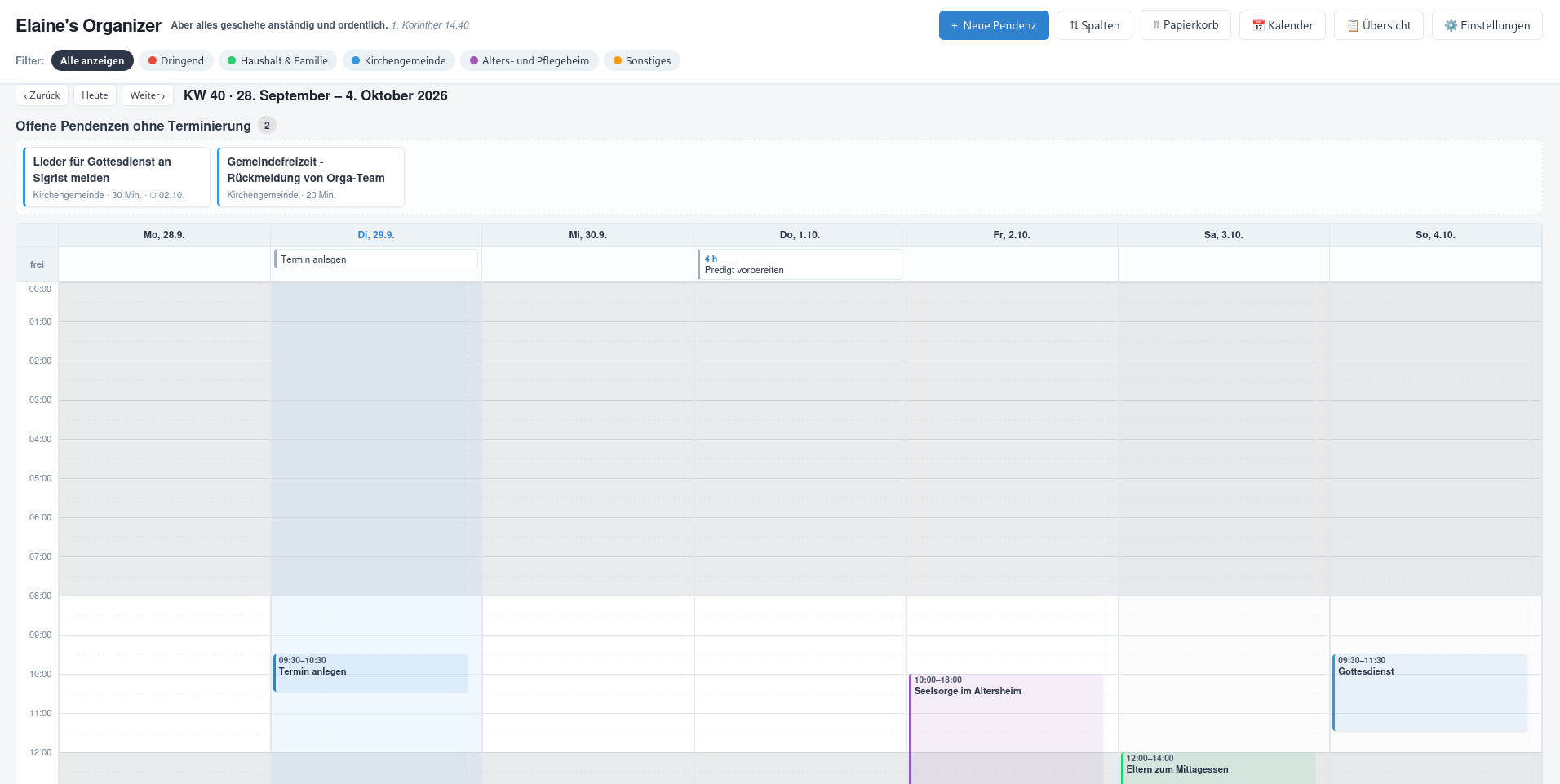The height and width of the screenshot is (784, 1560).
Task: Toggle the Haushalt & Familie filter
Action: tap(278, 60)
